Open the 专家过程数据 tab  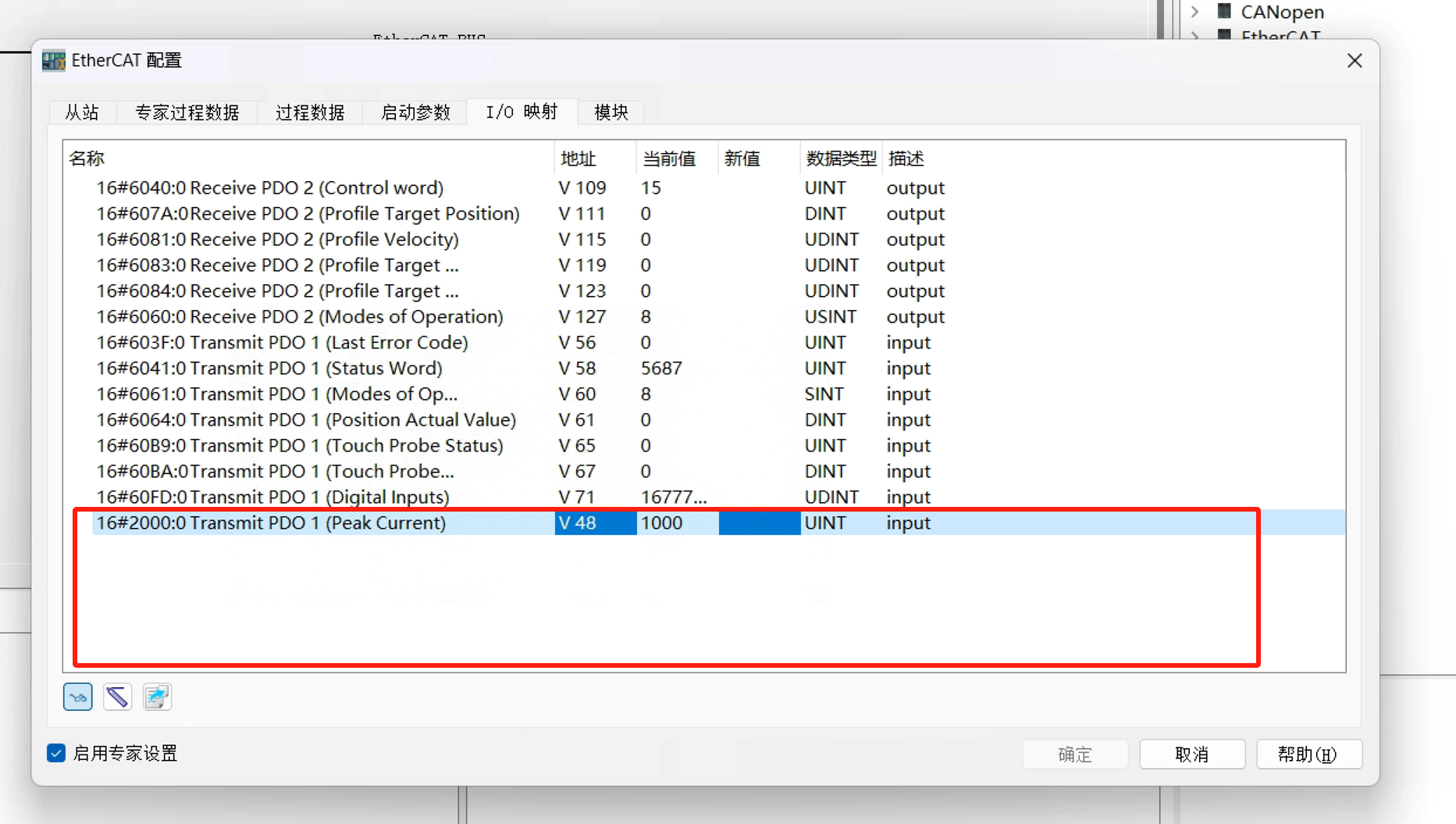[x=187, y=112]
